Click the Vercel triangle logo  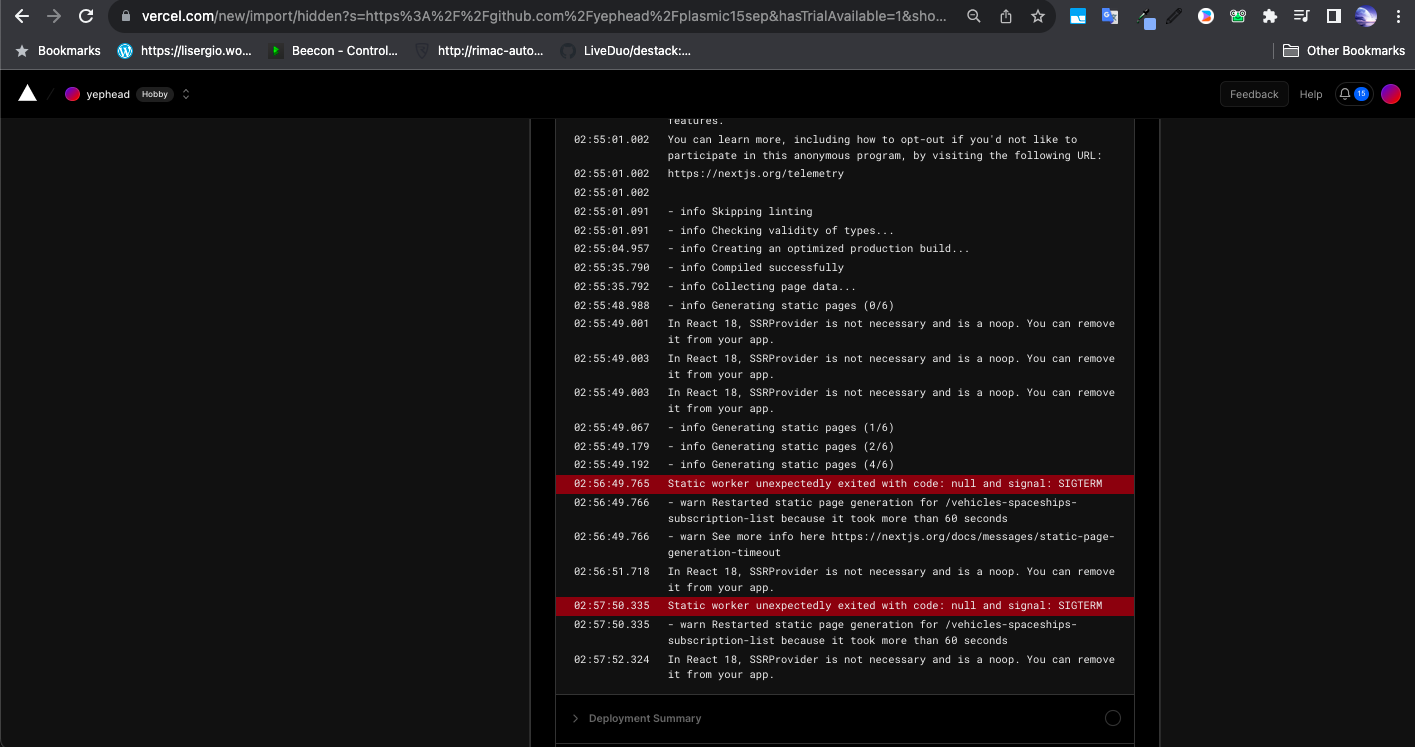point(28,94)
